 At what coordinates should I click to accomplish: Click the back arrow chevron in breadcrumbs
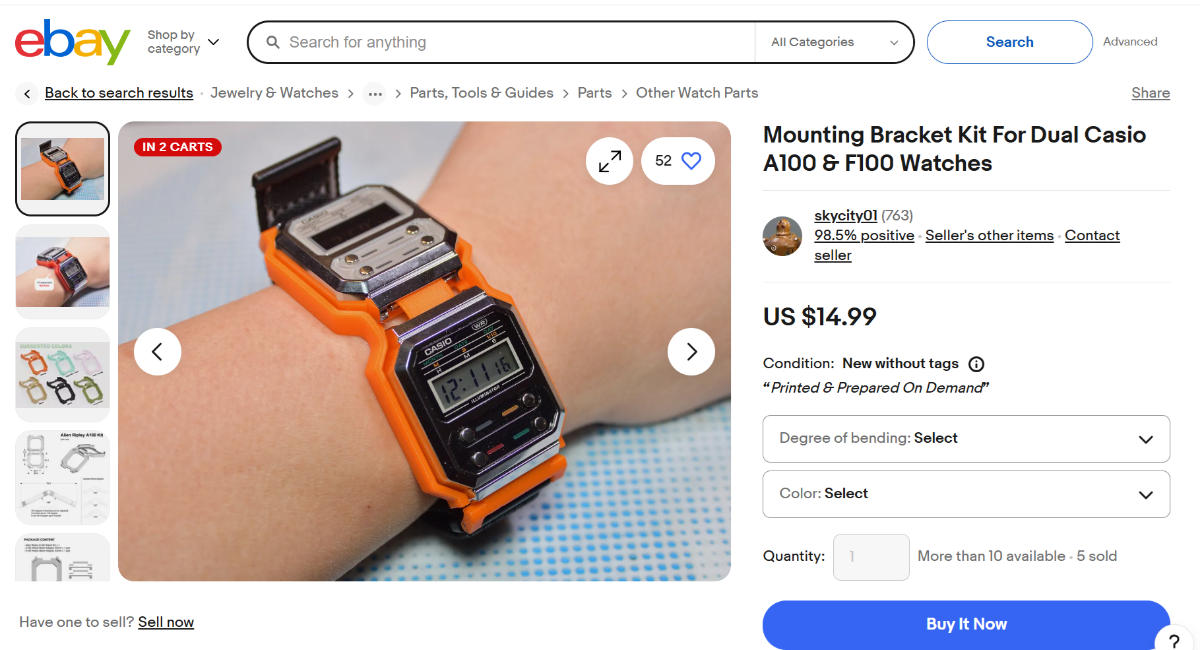[x=27, y=93]
